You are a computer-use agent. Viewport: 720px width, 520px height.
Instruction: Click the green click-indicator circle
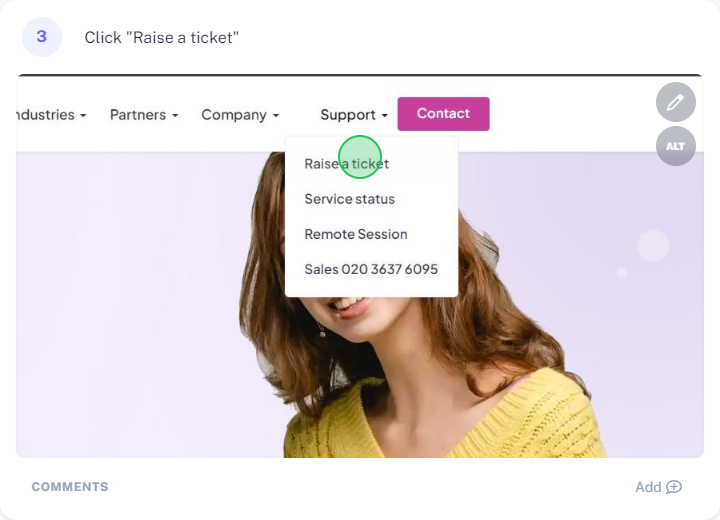pyautogui.click(x=360, y=157)
